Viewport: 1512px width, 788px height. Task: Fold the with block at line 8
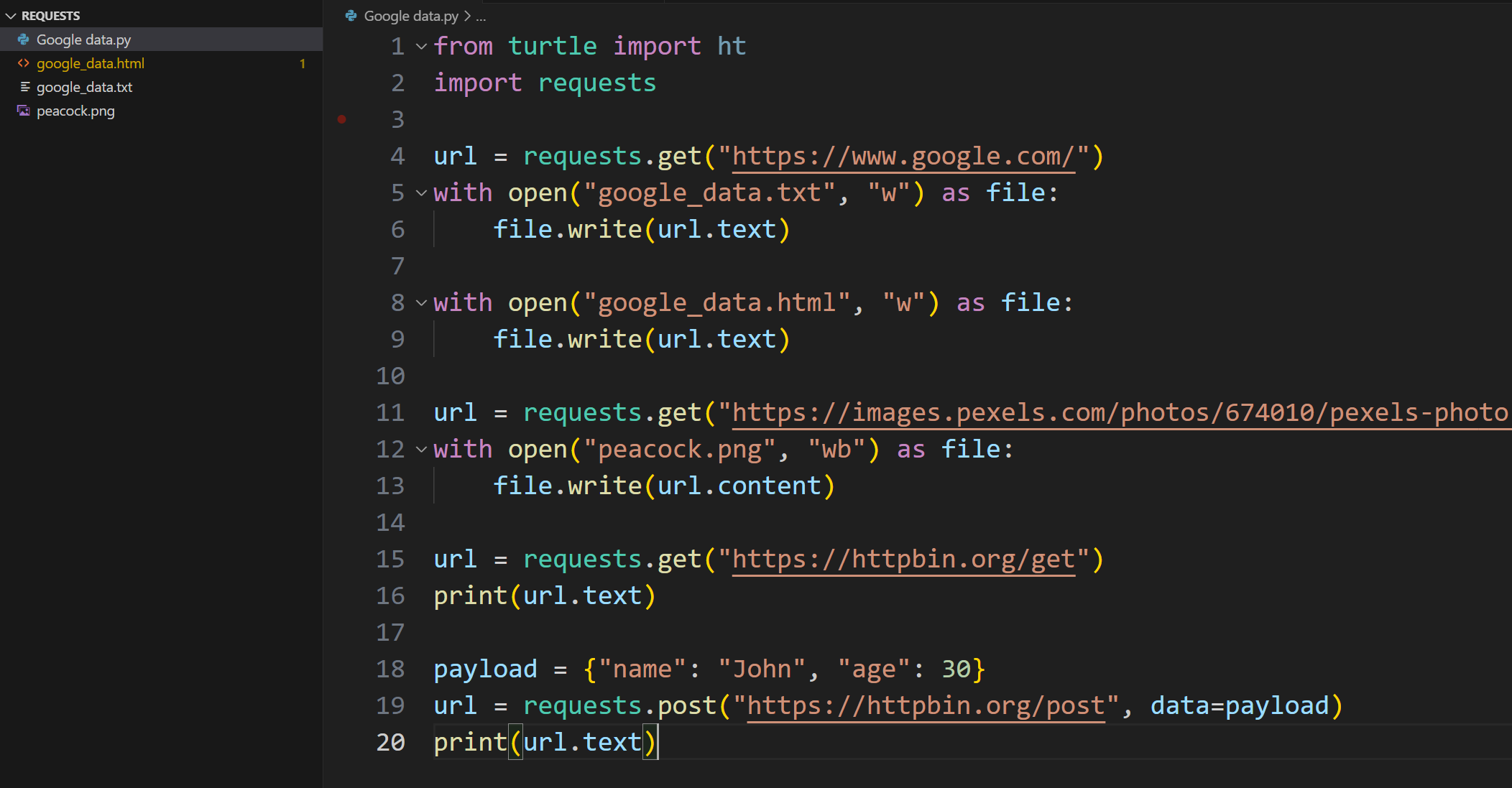coord(422,303)
